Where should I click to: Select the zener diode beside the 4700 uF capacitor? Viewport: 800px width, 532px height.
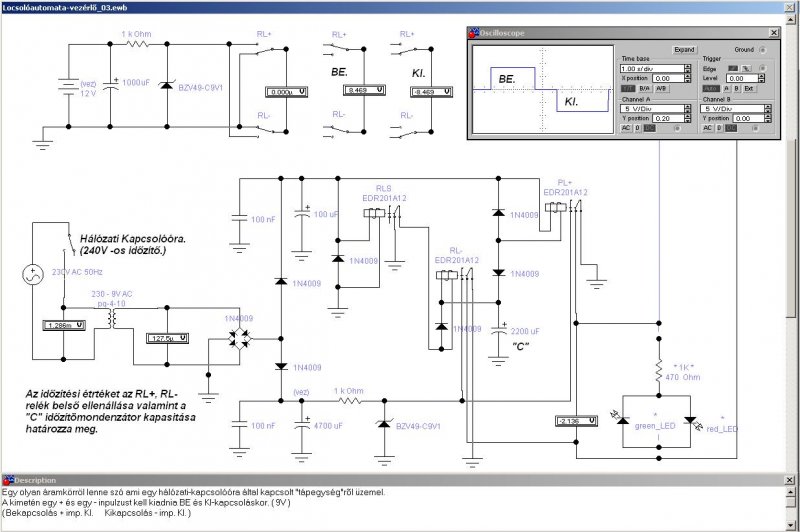click(384, 424)
